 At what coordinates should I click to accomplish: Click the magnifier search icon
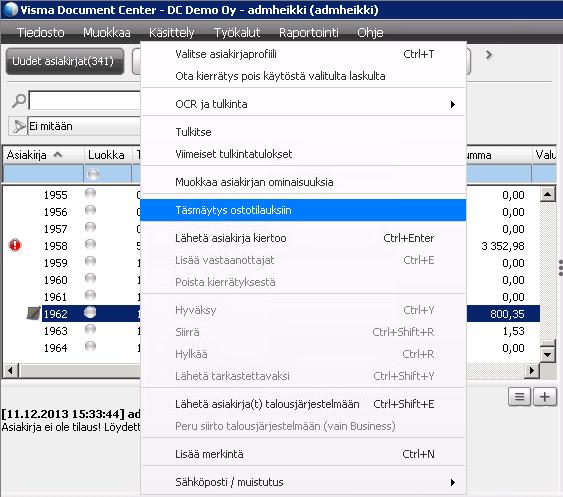pyautogui.click(x=19, y=101)
